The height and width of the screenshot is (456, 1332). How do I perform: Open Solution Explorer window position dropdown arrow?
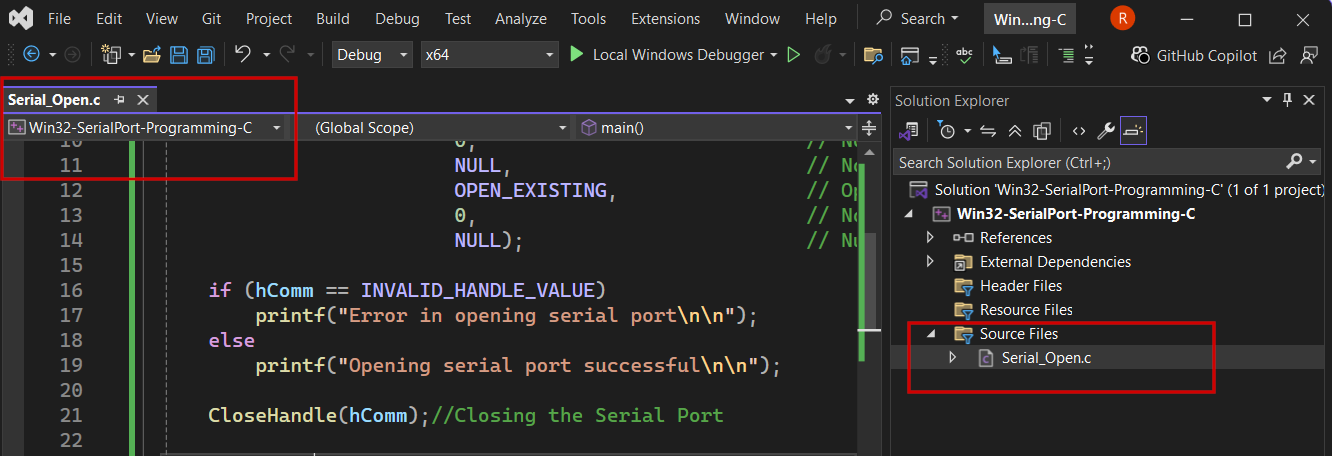coord(1268,100)
